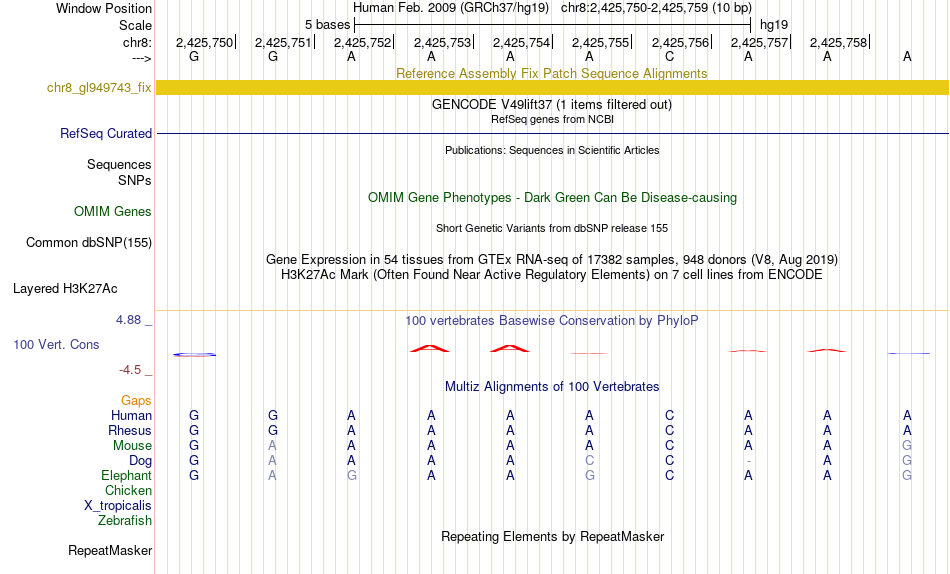The width and height of the screenshot is (950, 574).
Task: Click the Common dbSNP(155) track label
Action: pos(88,242)
